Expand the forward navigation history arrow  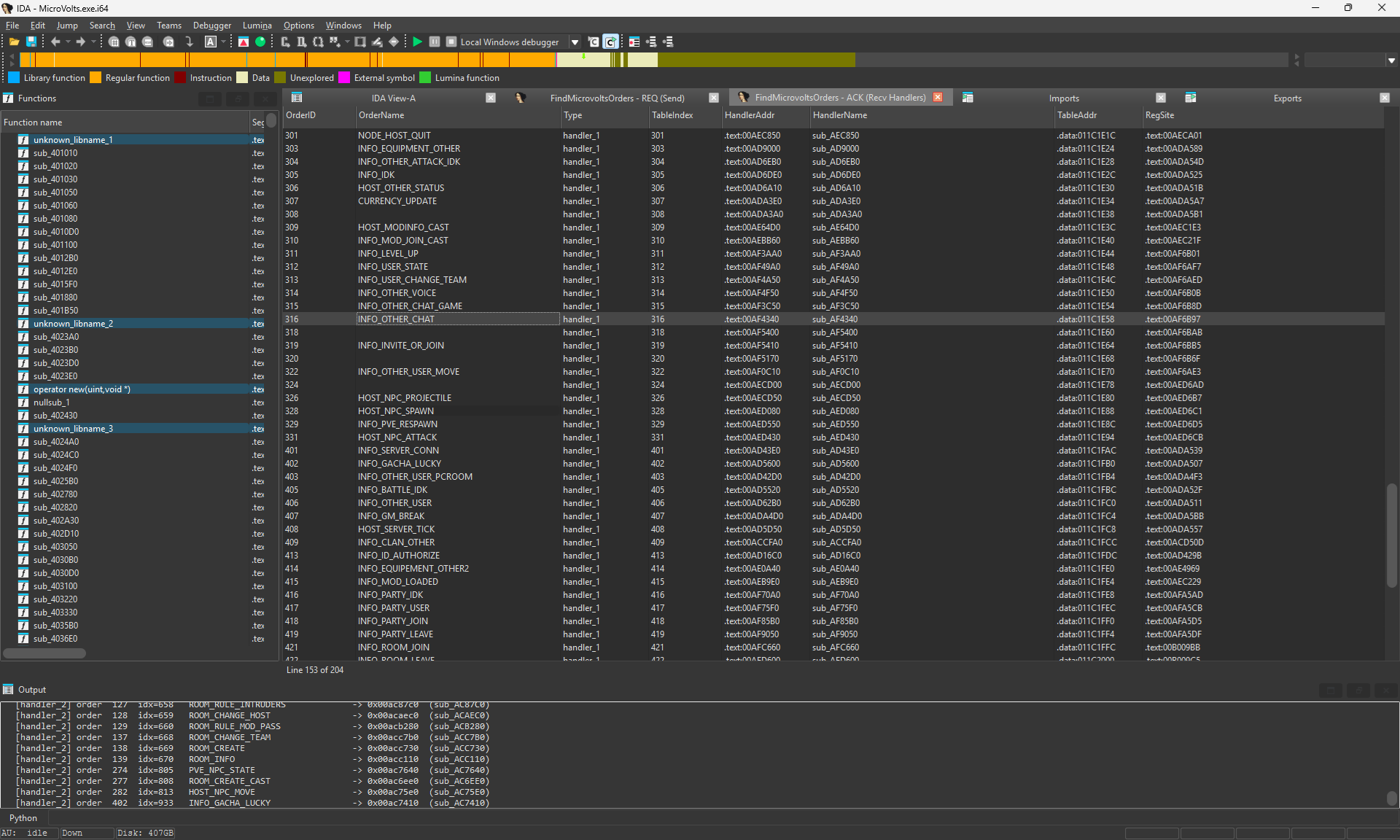(93, 42)
